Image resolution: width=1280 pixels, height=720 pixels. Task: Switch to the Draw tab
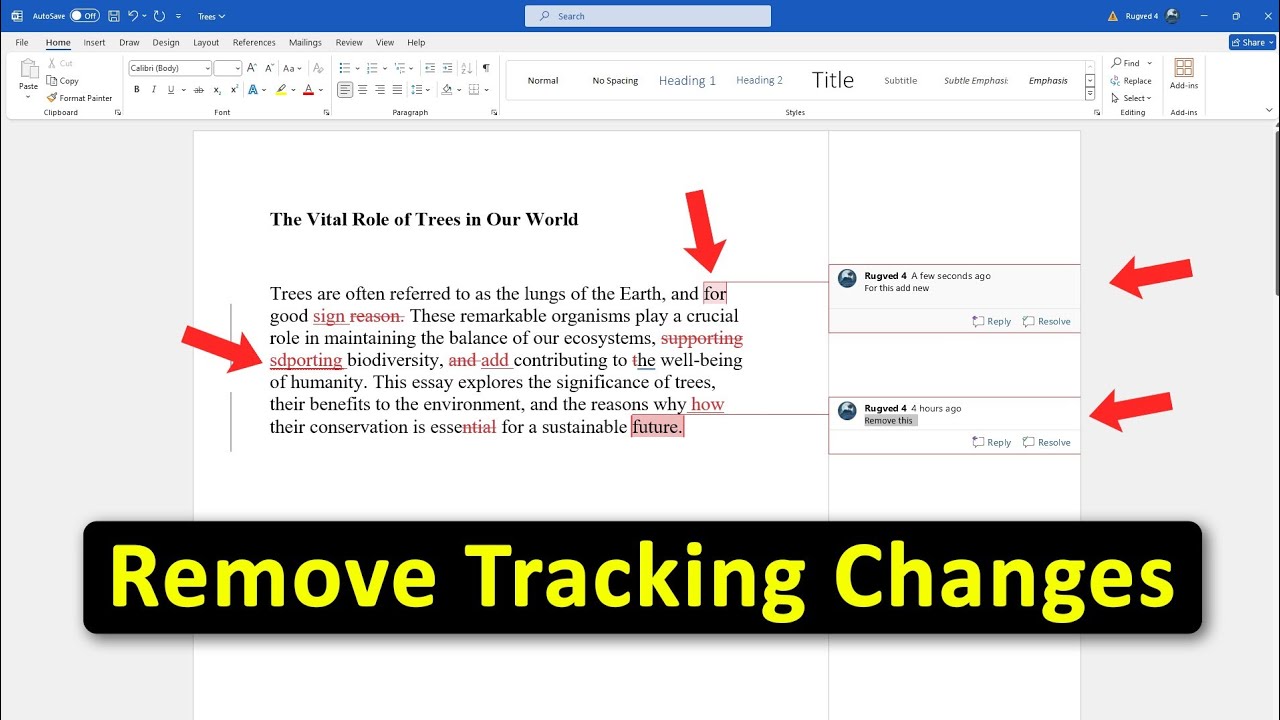pyautogui.click(x=129, y=43)
